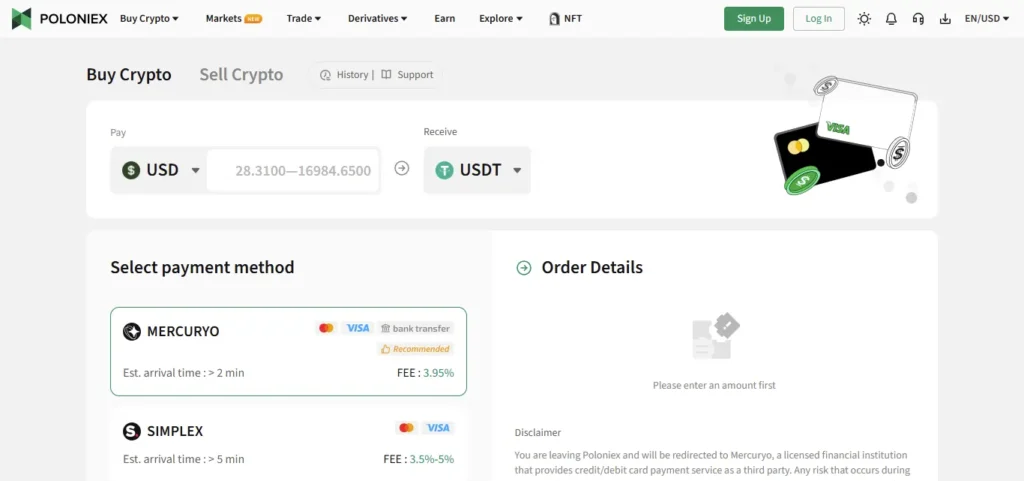Switch to the Sell Crypto tab
This screenshot has width=1024, height=481.
[241, 74]
